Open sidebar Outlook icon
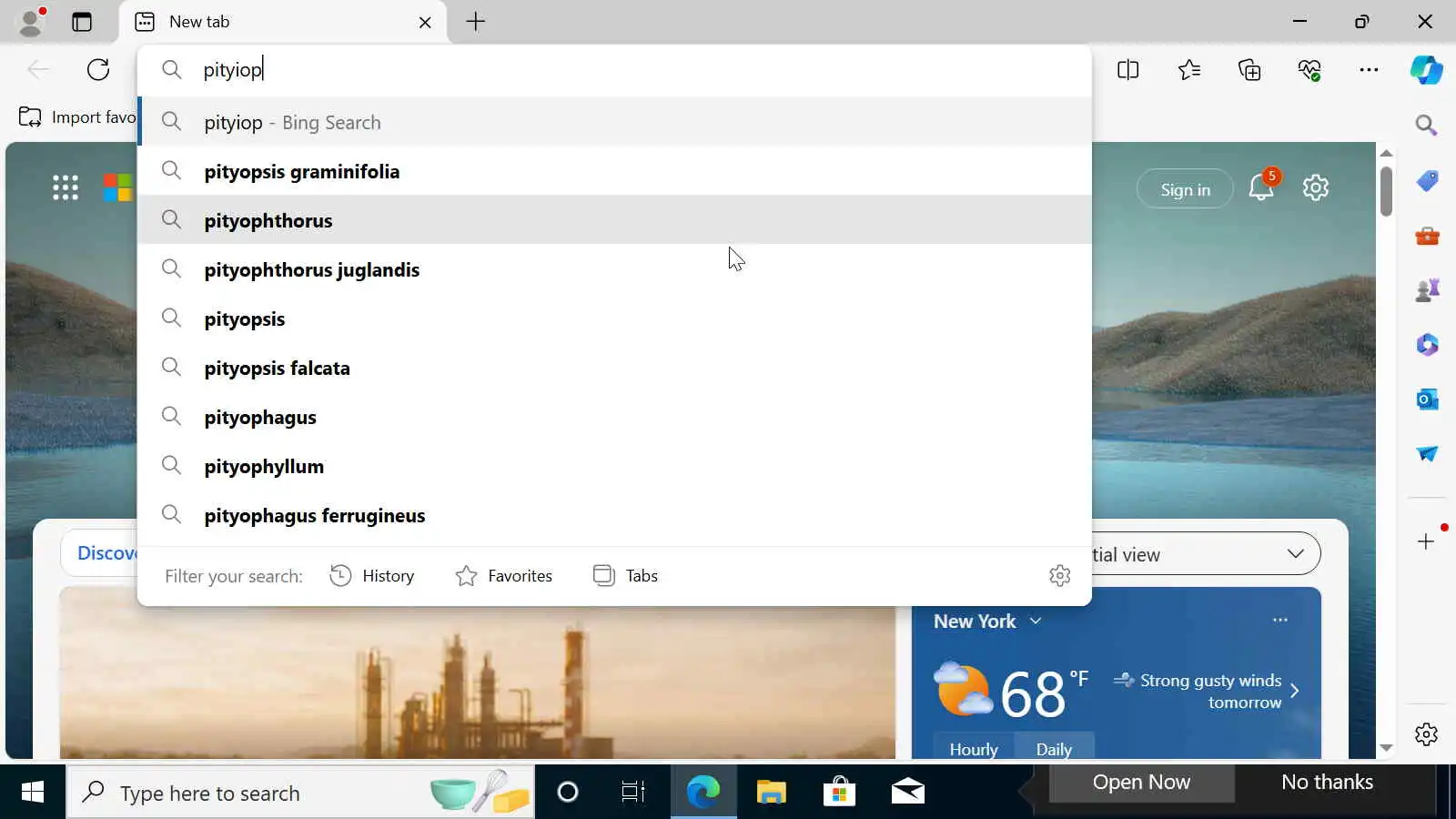 (1427, 399)
